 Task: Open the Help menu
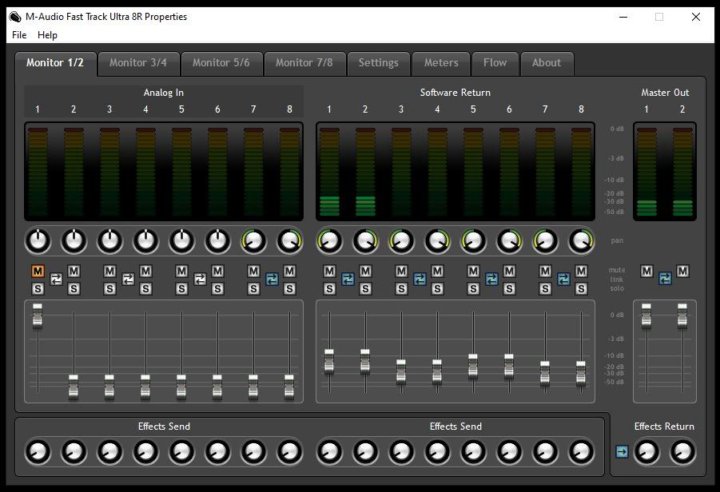coord(48,35)
